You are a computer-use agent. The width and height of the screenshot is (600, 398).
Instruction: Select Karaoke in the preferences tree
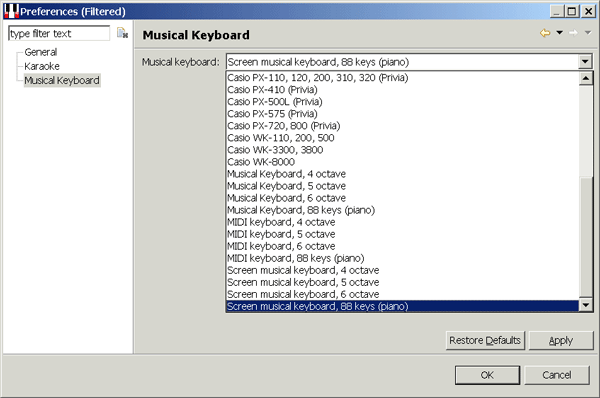coord(42,66)
